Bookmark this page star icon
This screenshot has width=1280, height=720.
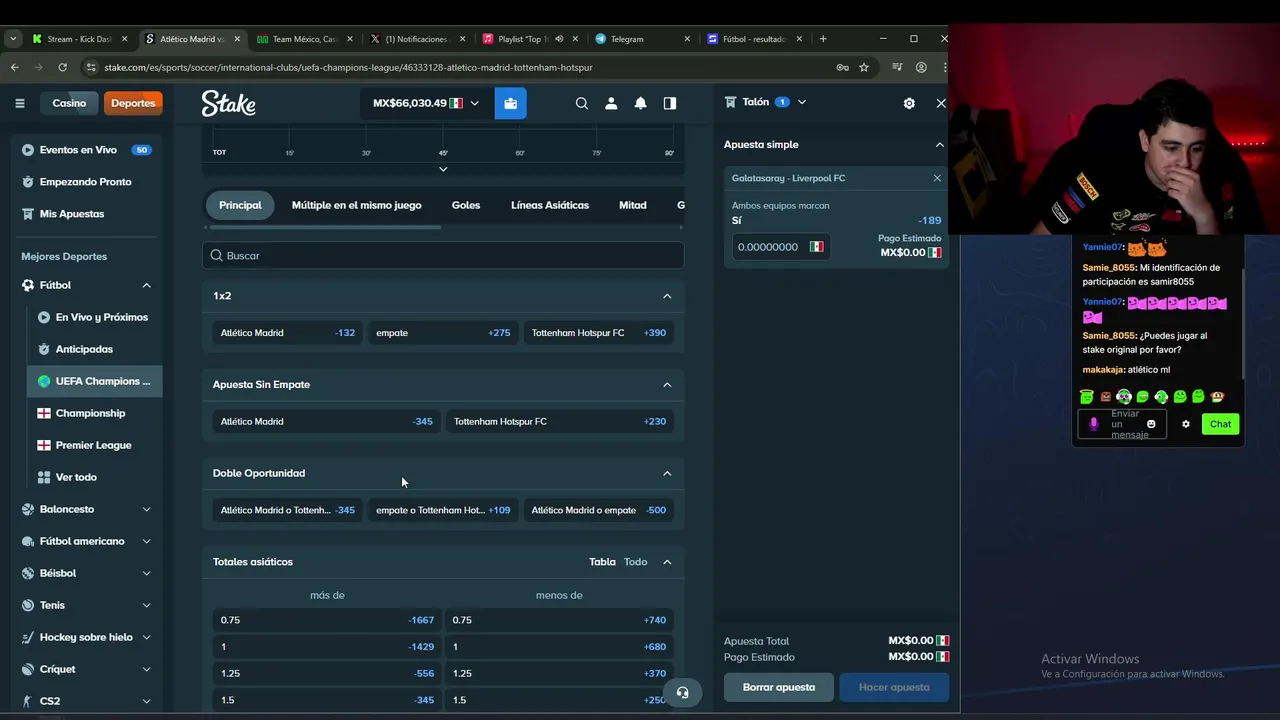864,67
